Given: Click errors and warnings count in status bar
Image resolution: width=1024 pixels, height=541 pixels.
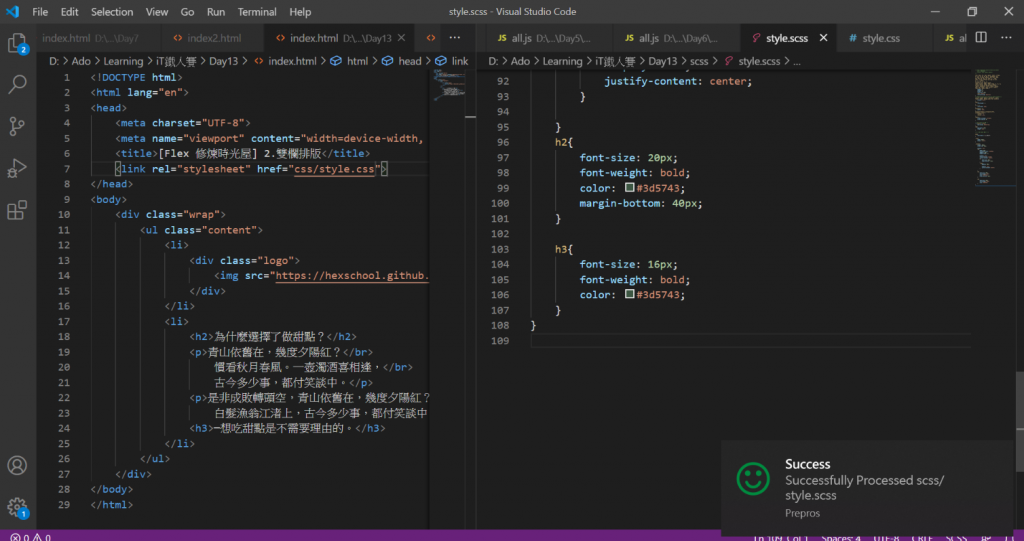Looking at the screenshot, I should [30, 537].
